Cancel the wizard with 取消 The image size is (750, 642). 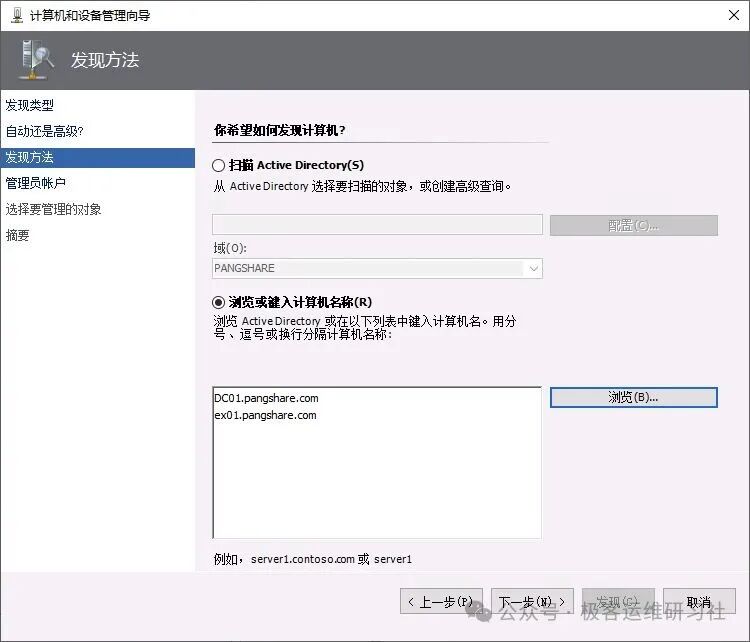coord(699,601)
